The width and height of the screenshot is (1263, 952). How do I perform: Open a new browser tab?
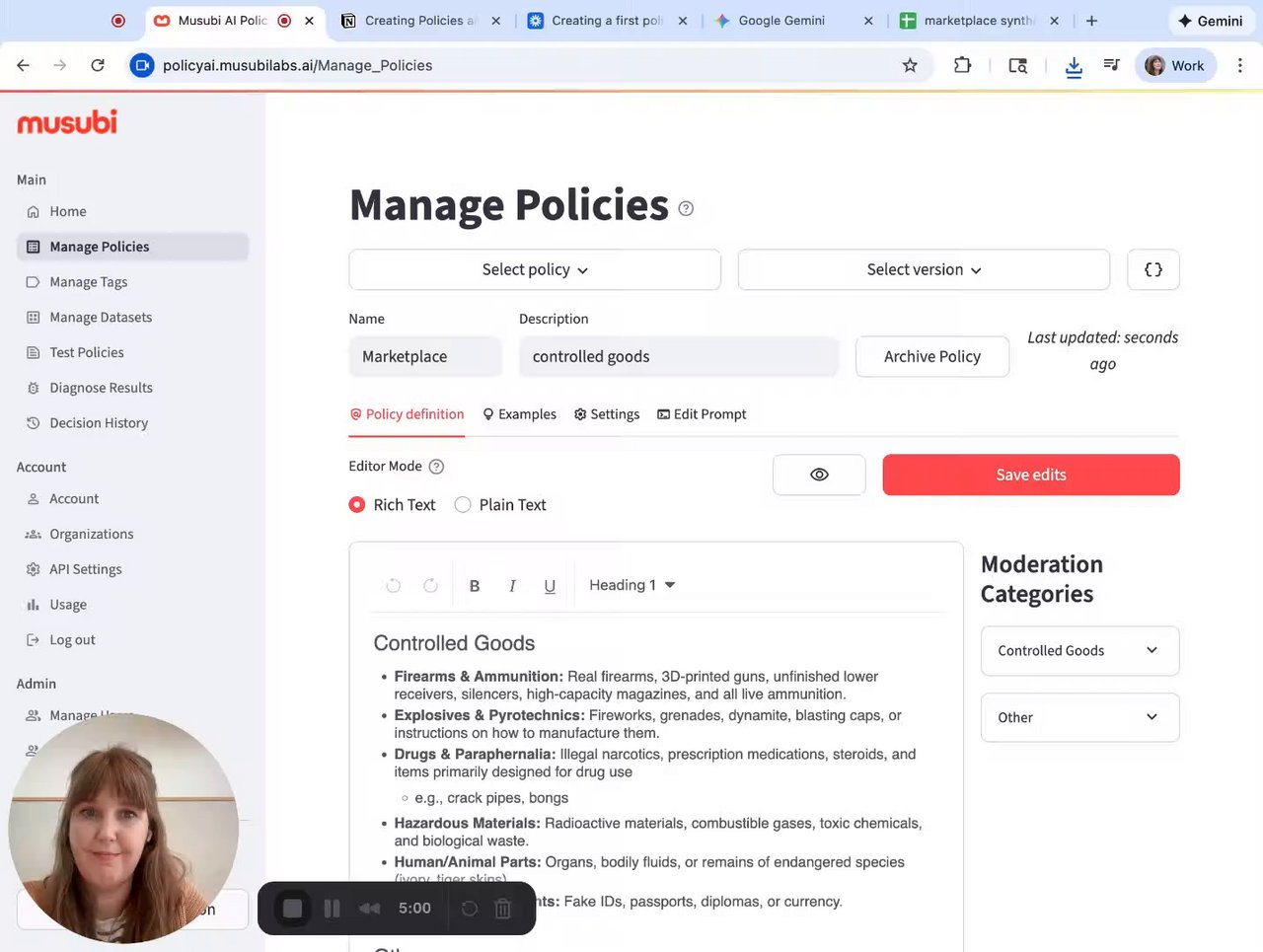click(x=1091, y=21)
